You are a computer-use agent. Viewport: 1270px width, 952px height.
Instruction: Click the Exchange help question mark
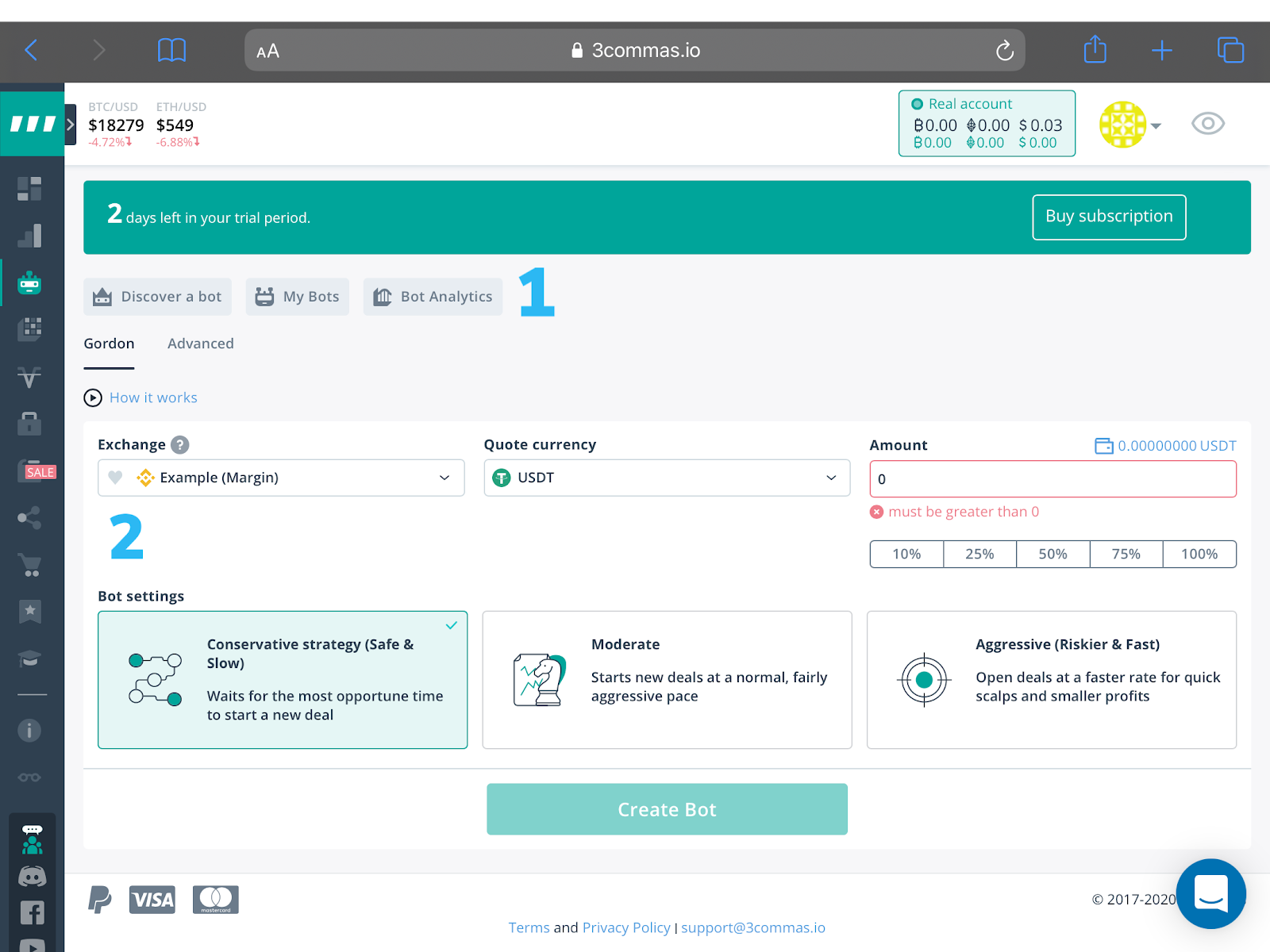pos(180,445)
